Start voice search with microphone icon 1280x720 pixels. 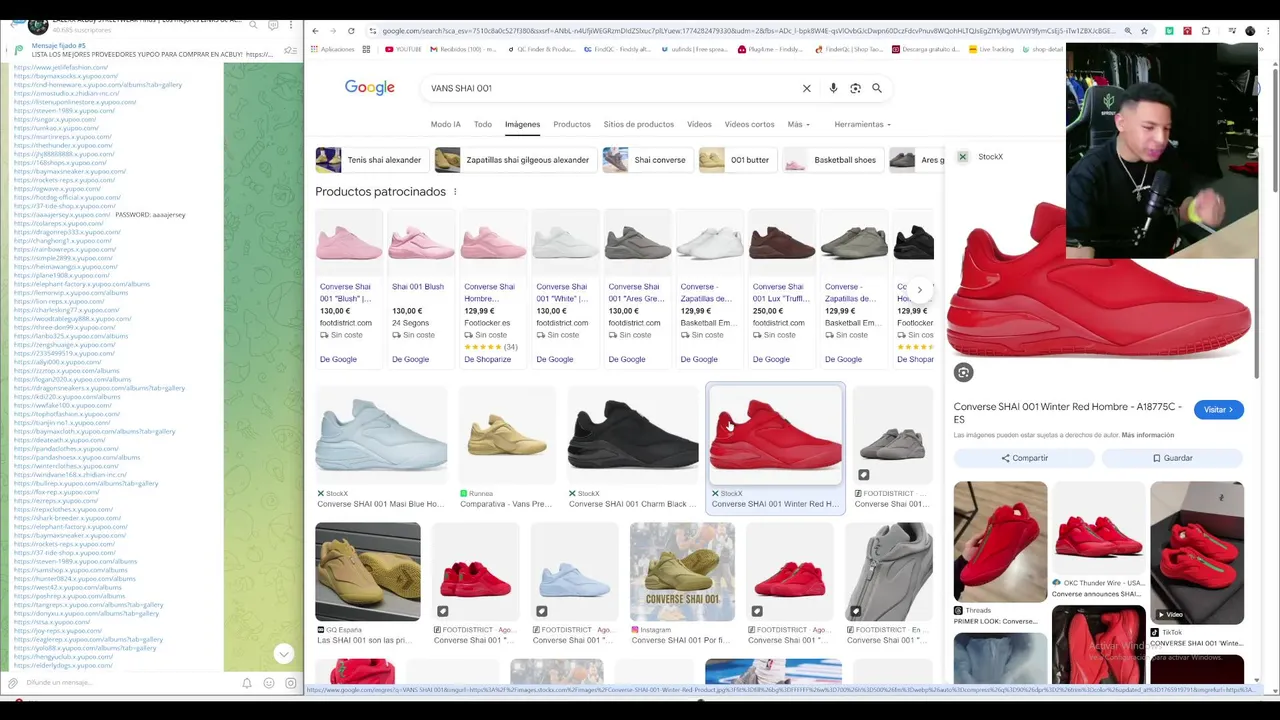833,88
